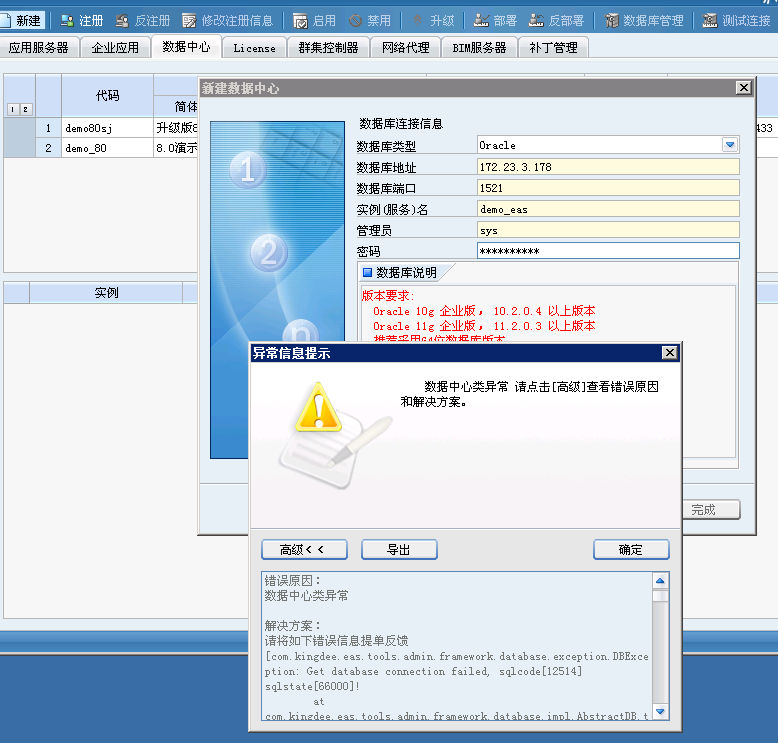Image resolution: width=778 pixels, height=743 pixels.
Task: Open the 网络代理 tab
Action: click(405, 48)
